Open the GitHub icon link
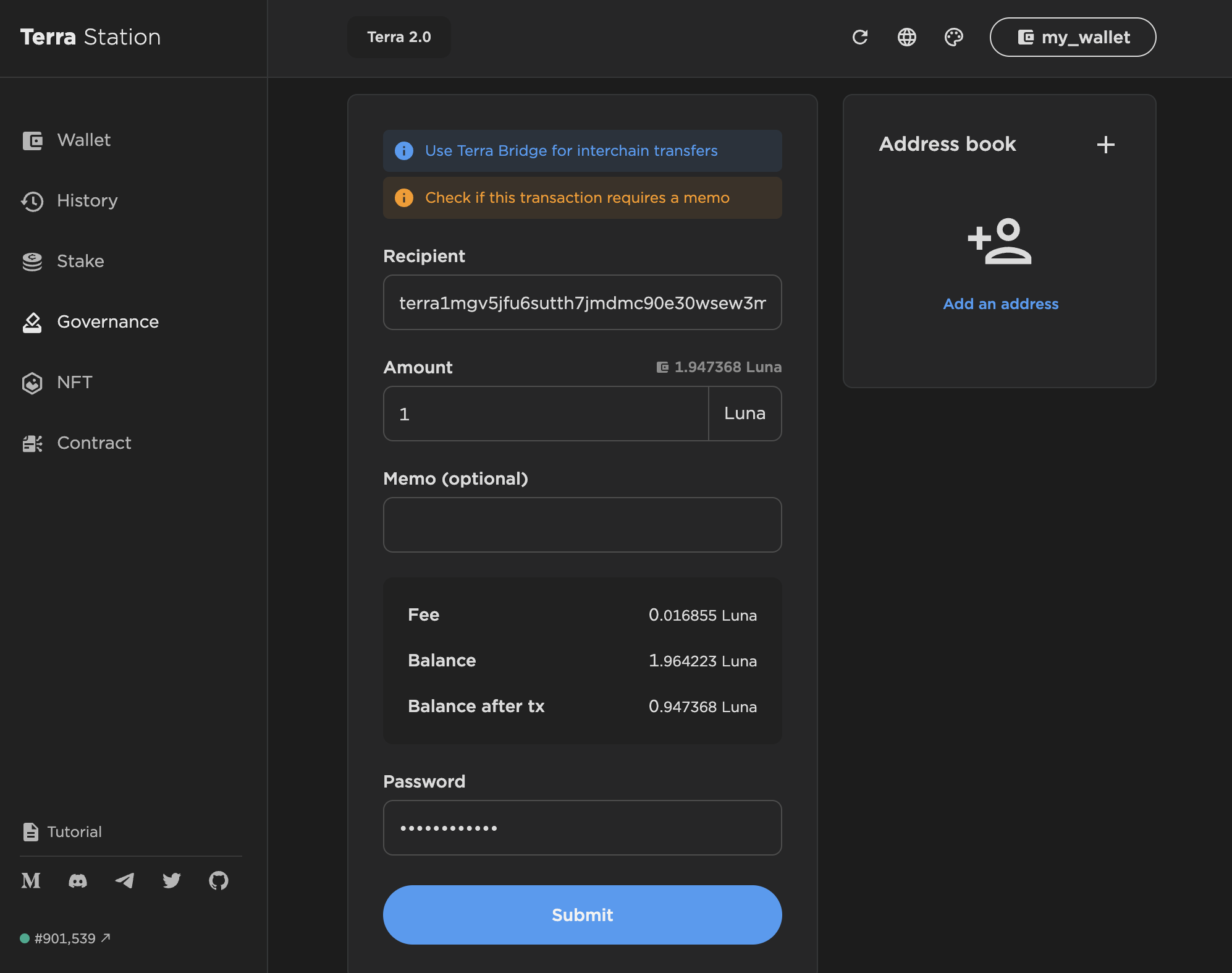 pos(219,880)
